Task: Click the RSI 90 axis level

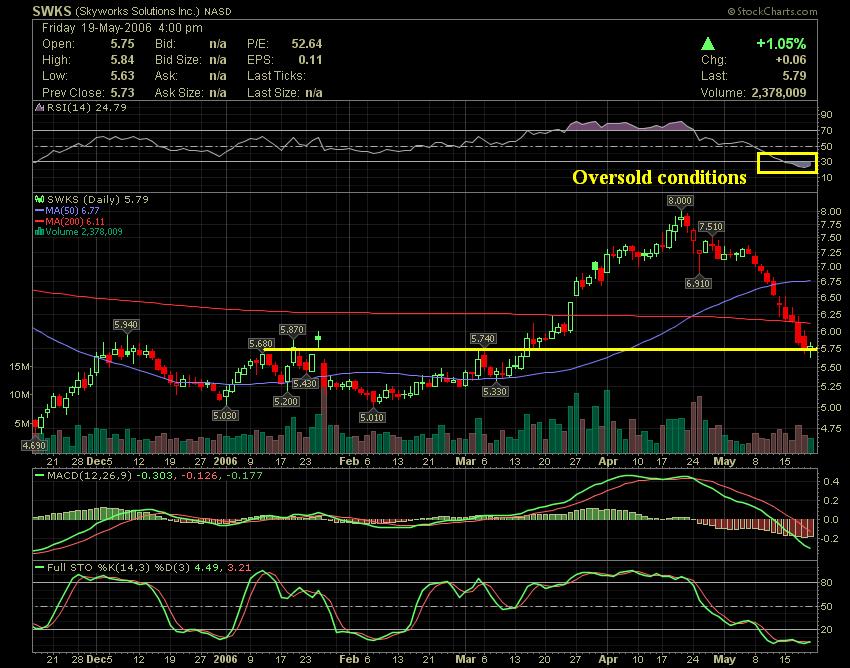Action: pos(826,114)
